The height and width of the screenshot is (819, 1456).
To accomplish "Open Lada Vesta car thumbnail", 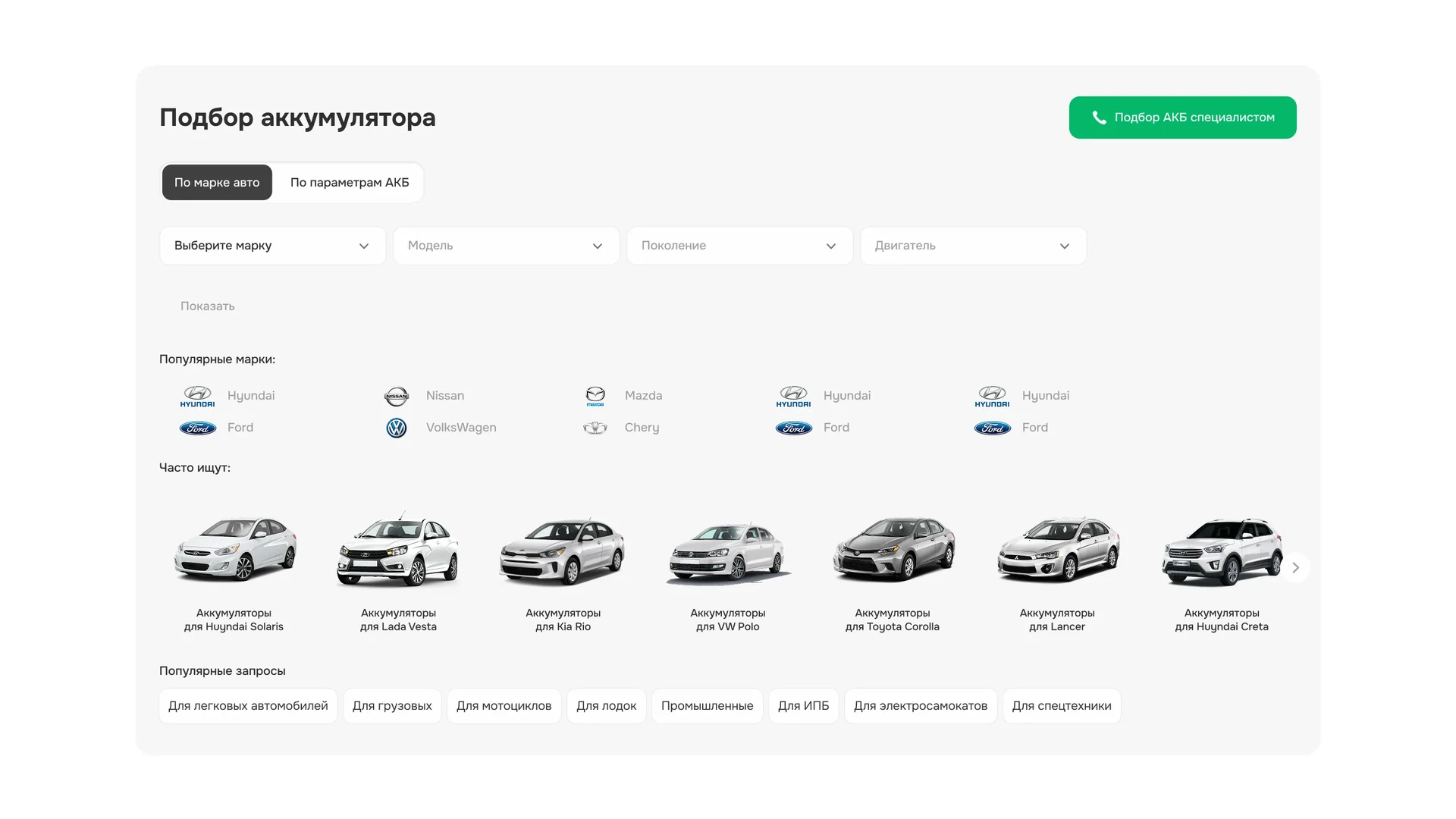I will click(x=398, y=550).
